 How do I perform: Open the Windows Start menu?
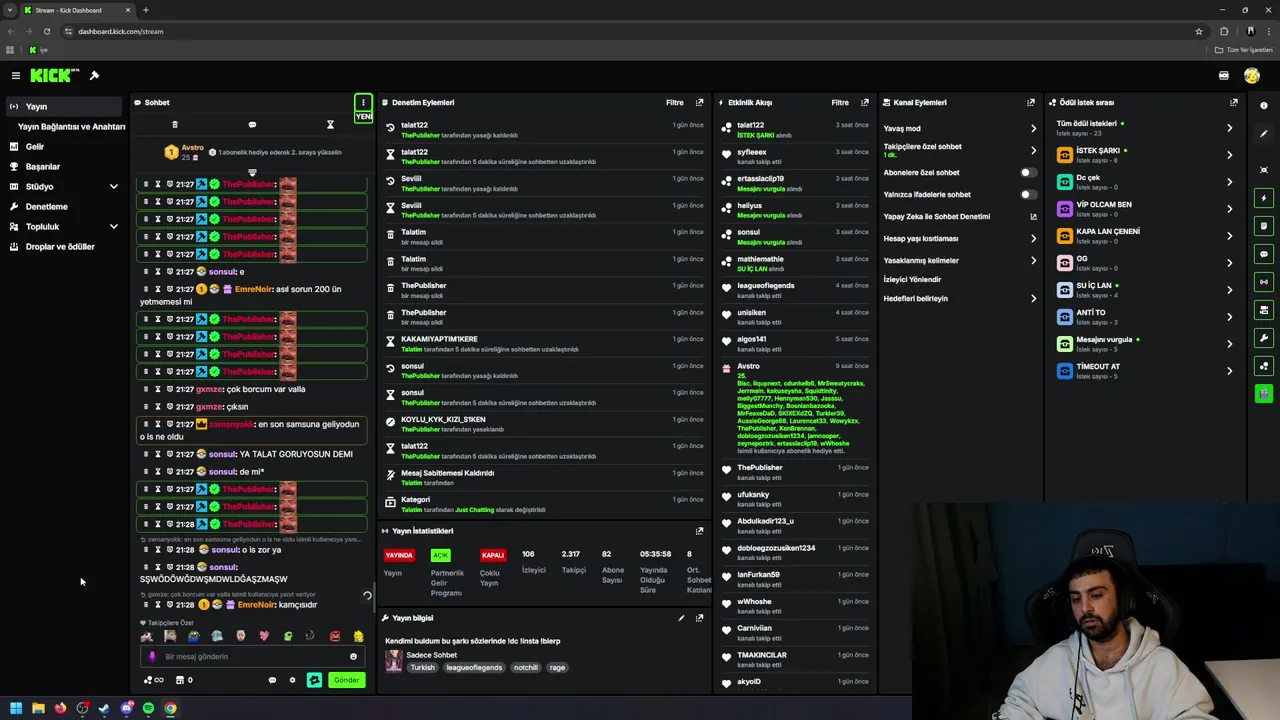[x=16, y=708]
